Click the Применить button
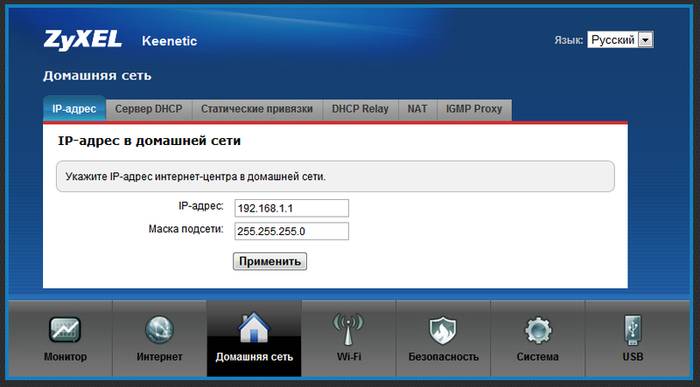 tap(270, 262)
